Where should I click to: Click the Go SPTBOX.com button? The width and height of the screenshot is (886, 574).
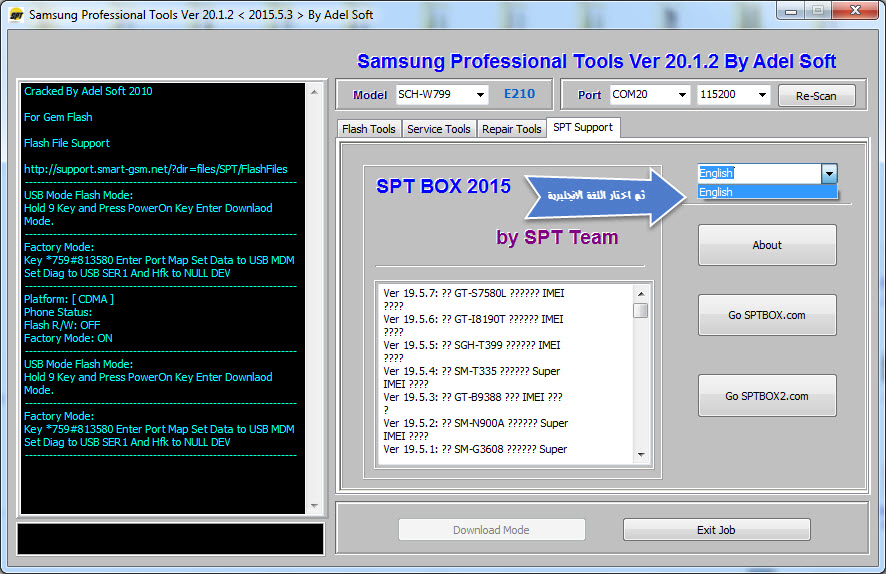pos(767,315)
